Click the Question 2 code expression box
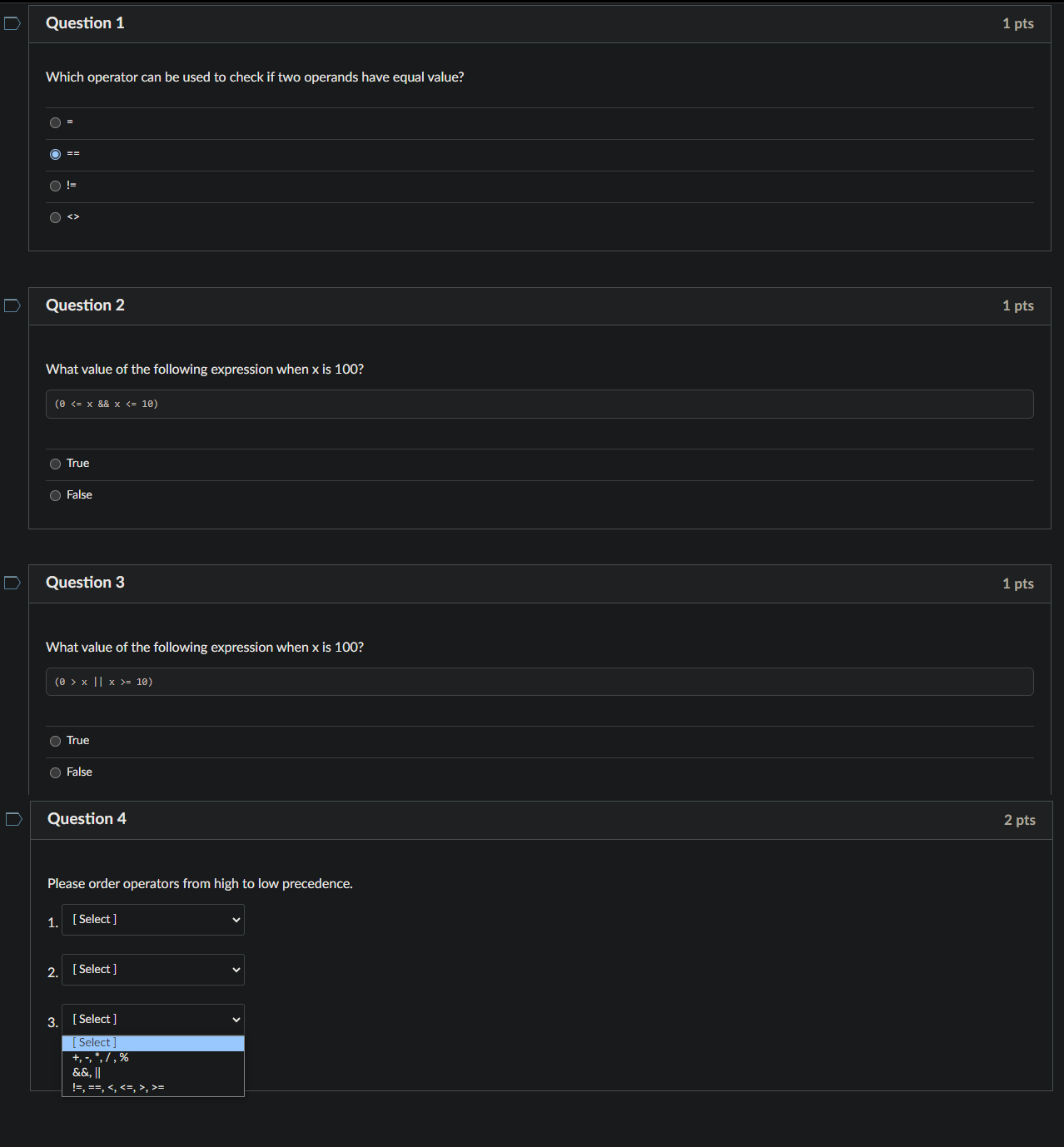Image resolution: width=1064 pixels, height=1147 pixels. coord(539,404)
